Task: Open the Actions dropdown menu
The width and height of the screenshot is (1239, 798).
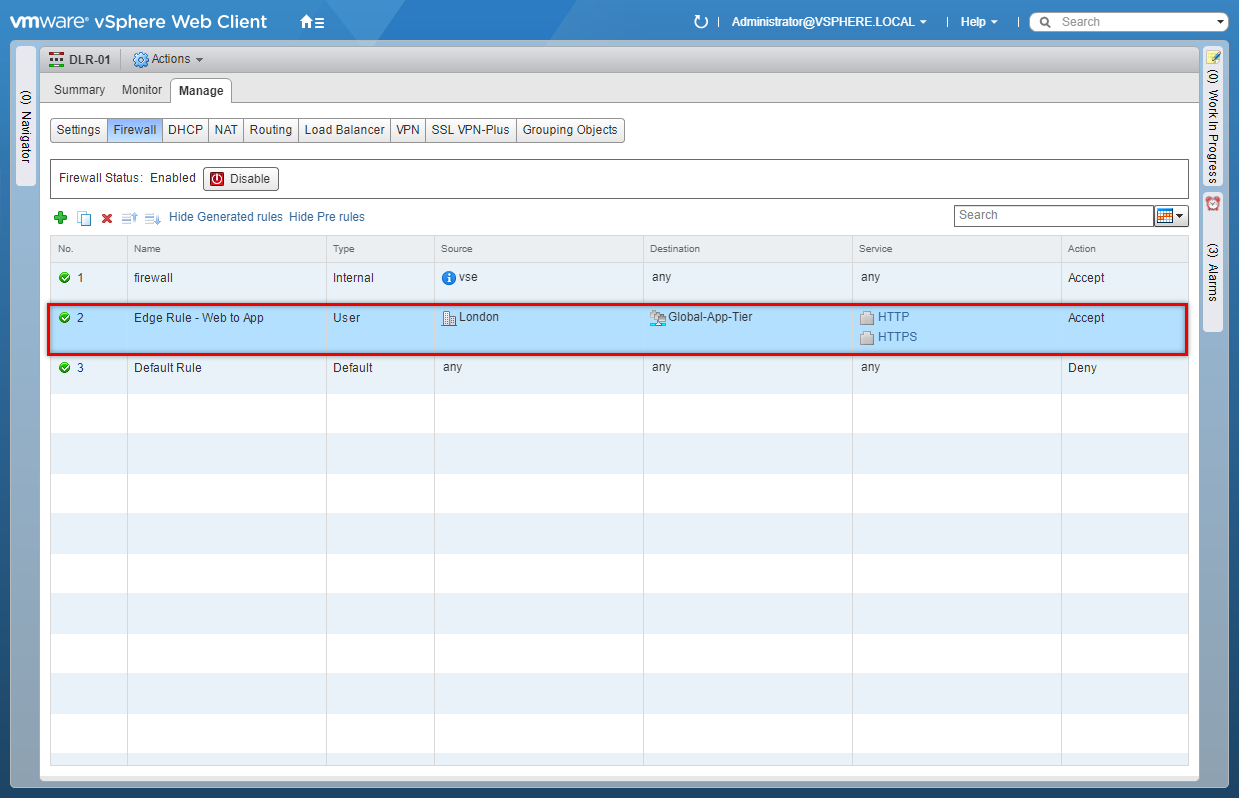Action: click(x=168, y=60)
